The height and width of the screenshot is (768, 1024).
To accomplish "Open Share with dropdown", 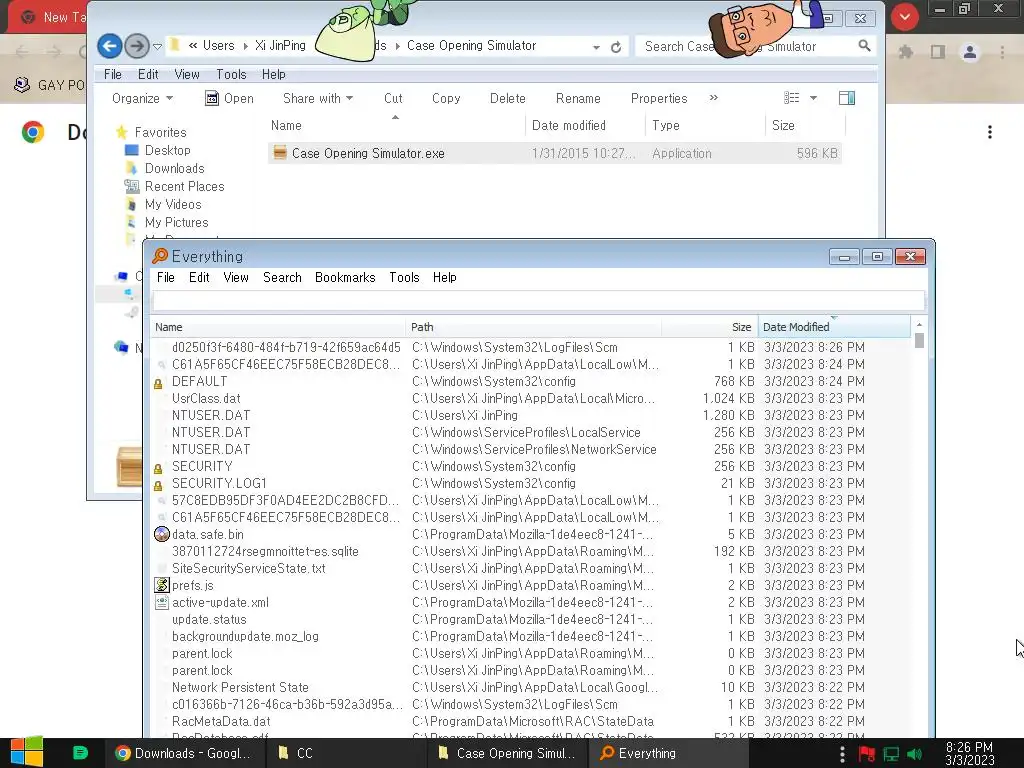I will point(318,98).
